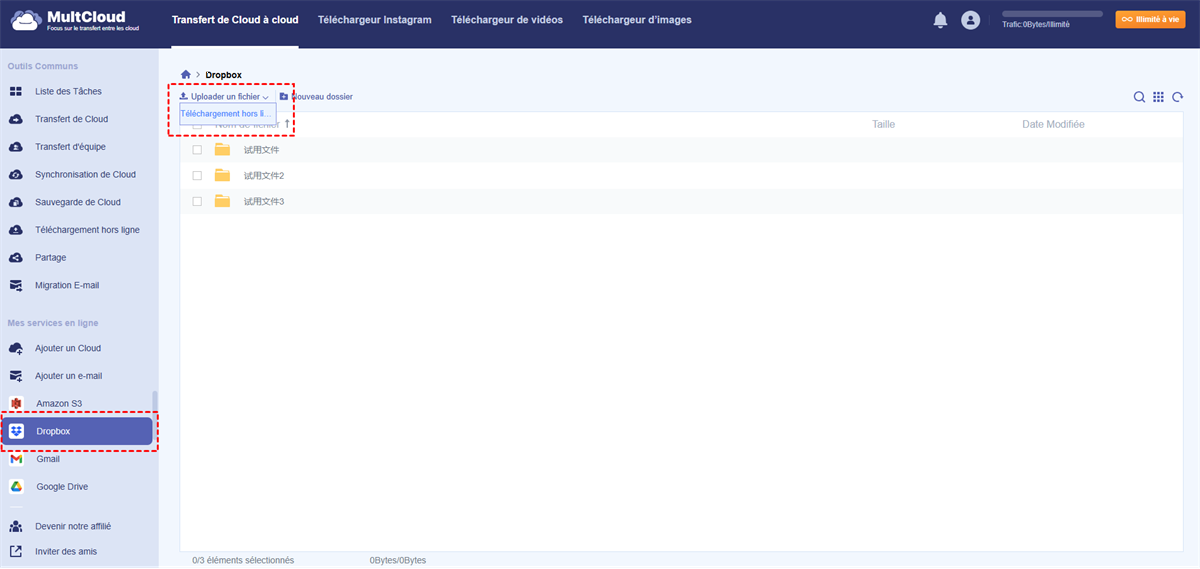Screen dimensions: 1200x569
Task: Click the Transfert d'équipe sidebar icon
Action: (16, 147)
